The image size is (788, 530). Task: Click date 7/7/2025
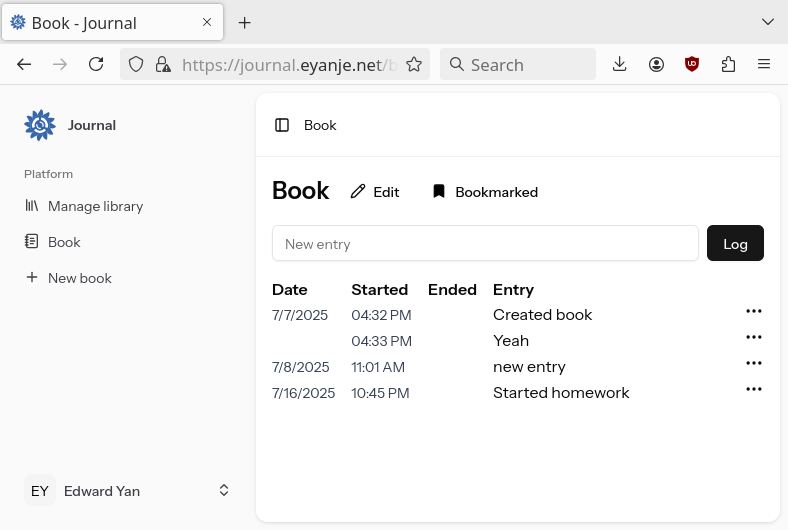[300, 315]
